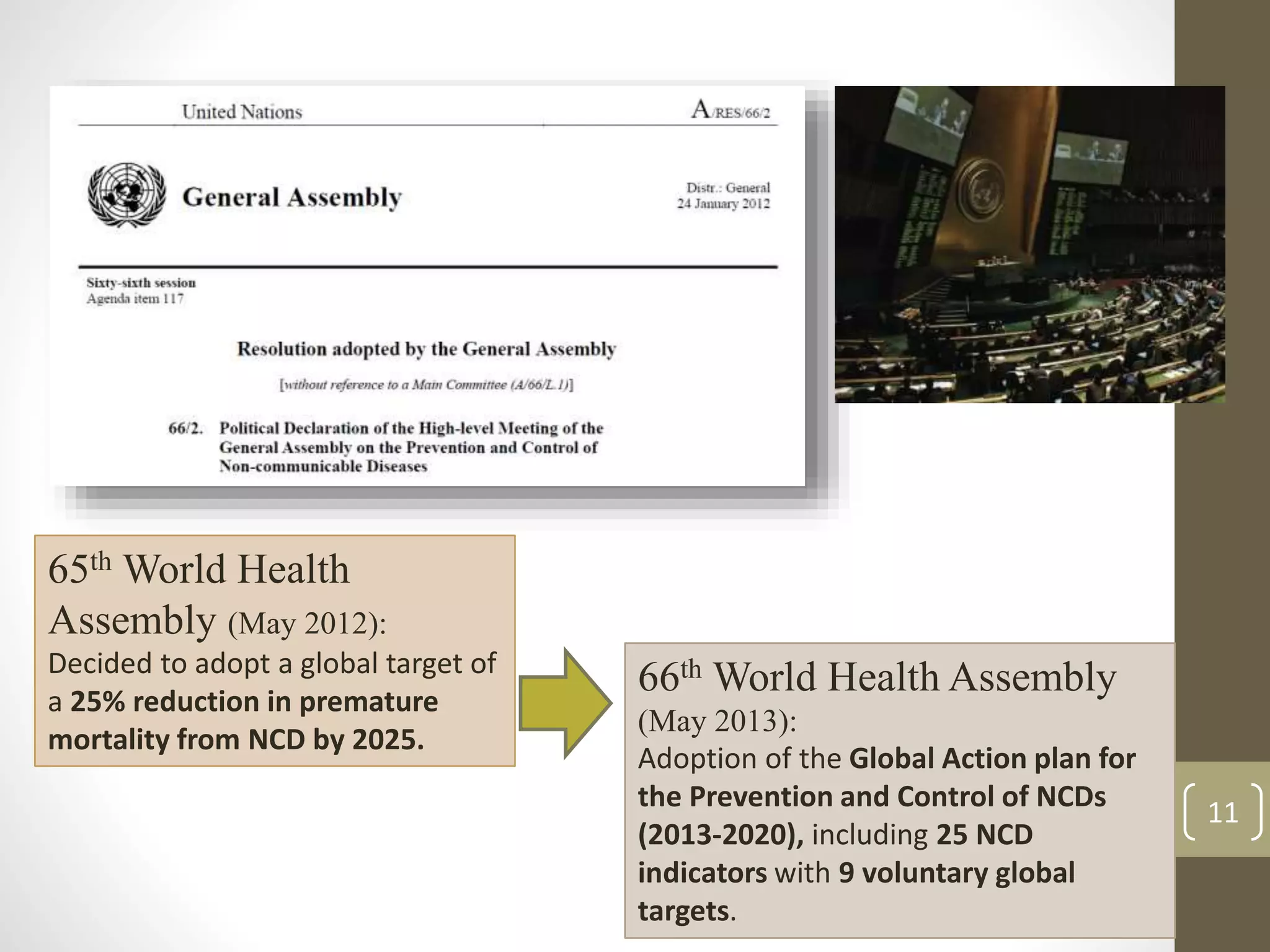Click the 'Agenda item 117' line
Image resolution: width=1270 pixels, height=952 pixels.
tap(135, 299)
